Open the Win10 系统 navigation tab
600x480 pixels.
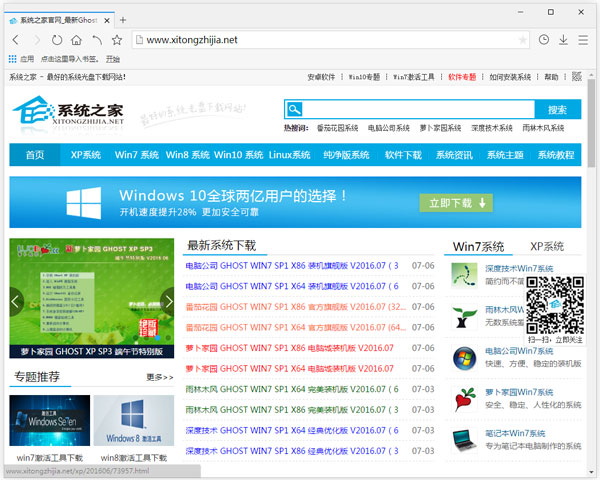tap(238, 155)
